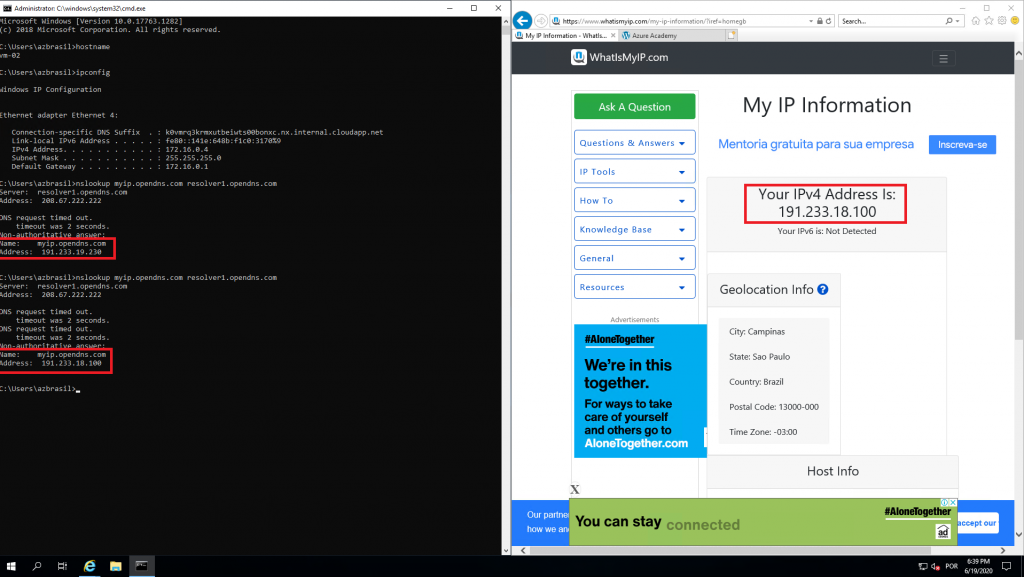This screenshot has width=1024, height=577.
Task: Open Windows taskbar search
Action: coord(37,566)
